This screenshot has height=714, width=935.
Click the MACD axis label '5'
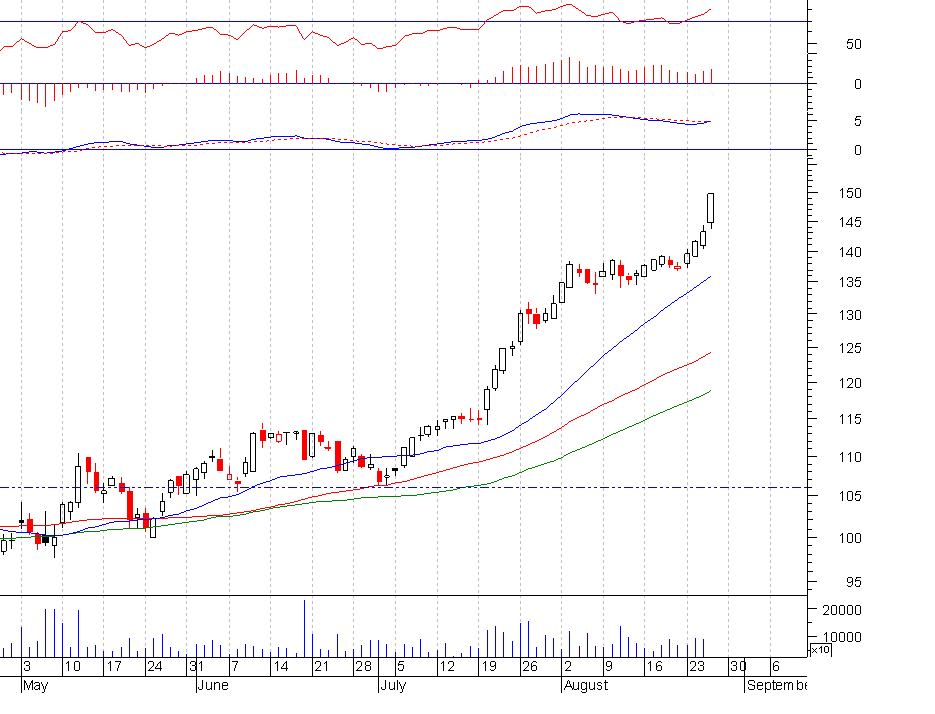857,122
